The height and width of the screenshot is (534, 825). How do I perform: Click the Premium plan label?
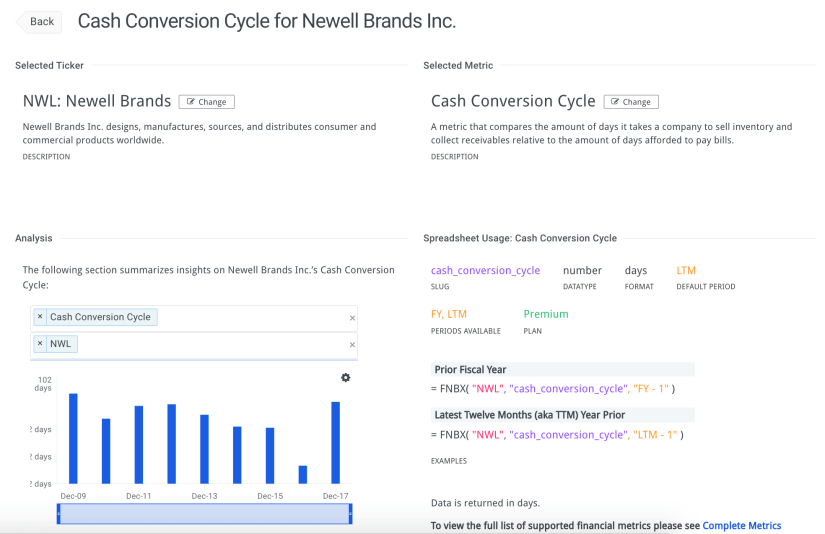click(546, 314)
